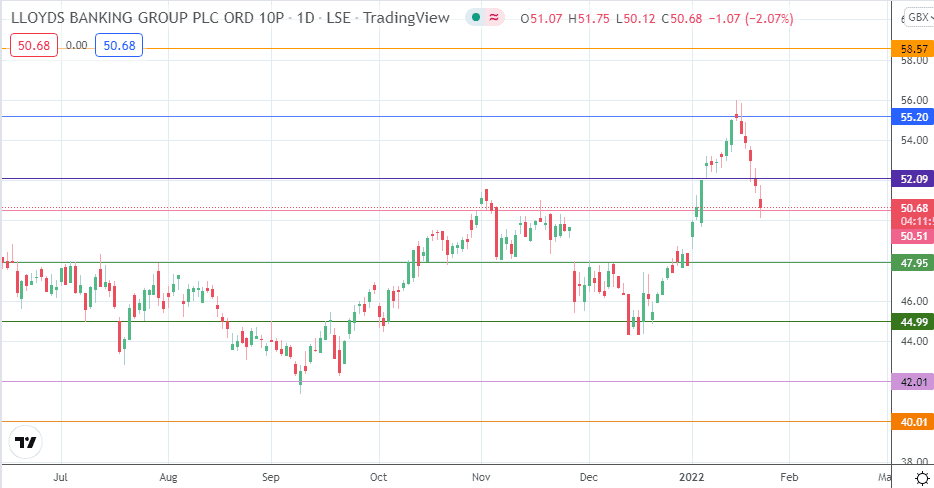Click the green market status dot

[475, 18]
